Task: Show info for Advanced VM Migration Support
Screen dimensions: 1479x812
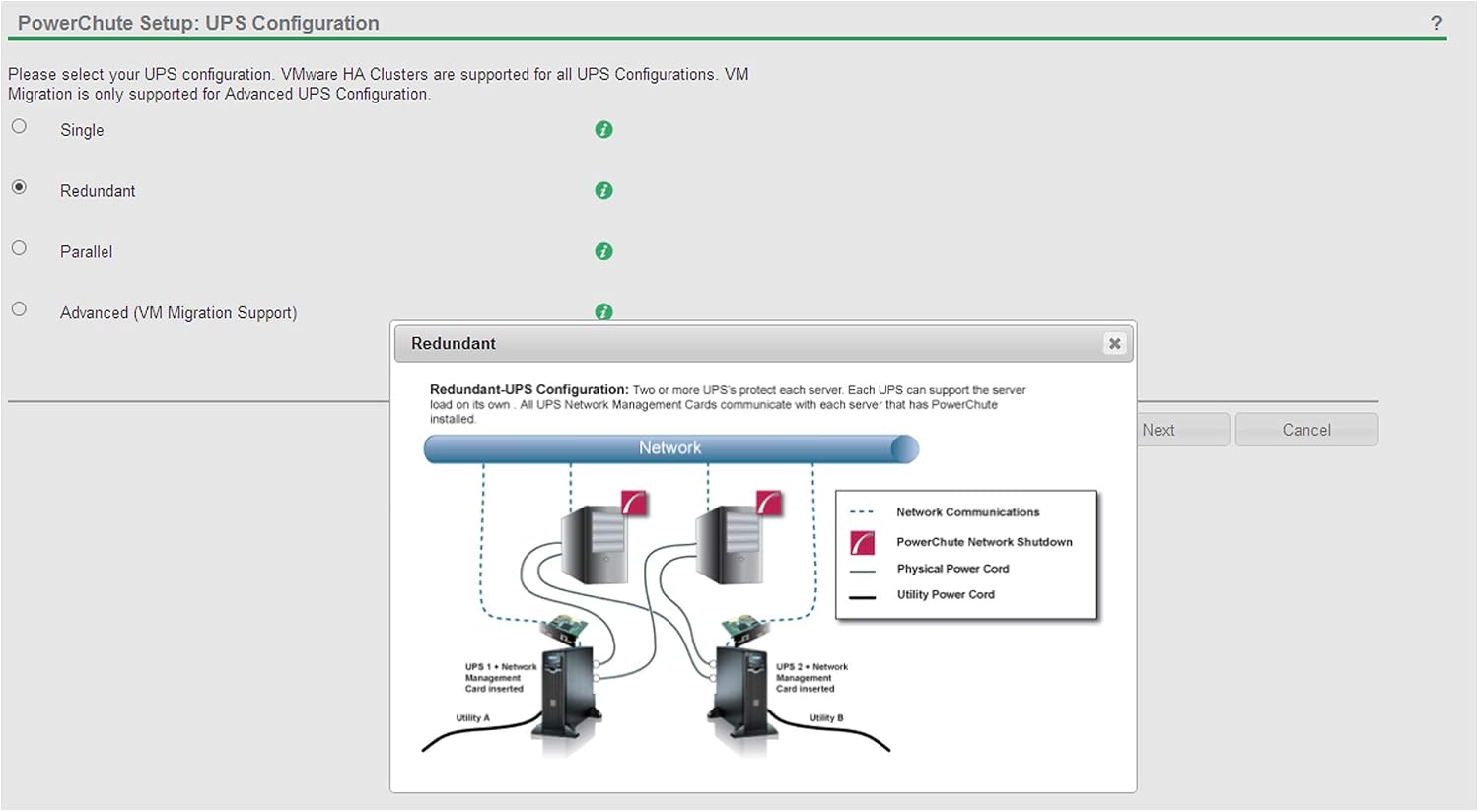Action: pyautogui.click(x=604, y=311)
